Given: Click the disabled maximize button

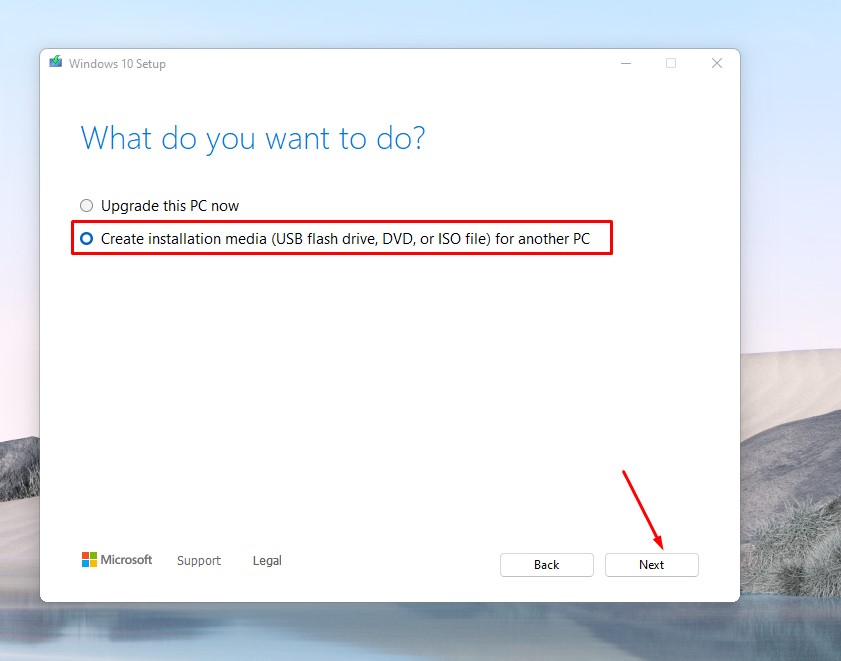Looking at the screenshot, I should click(x=671, y=63).
